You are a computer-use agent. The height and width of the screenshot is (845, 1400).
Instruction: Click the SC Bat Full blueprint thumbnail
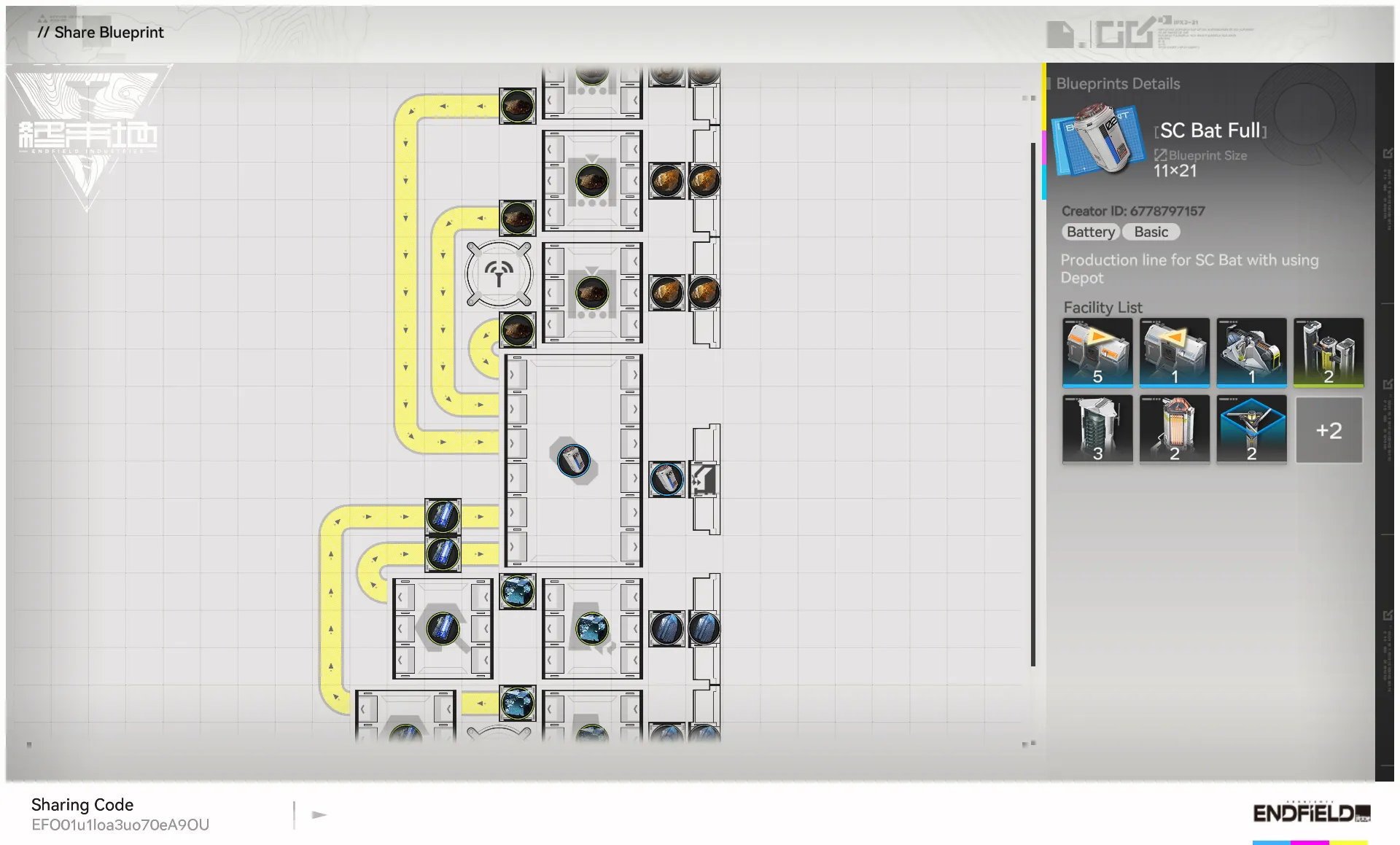pos(1098,140)
